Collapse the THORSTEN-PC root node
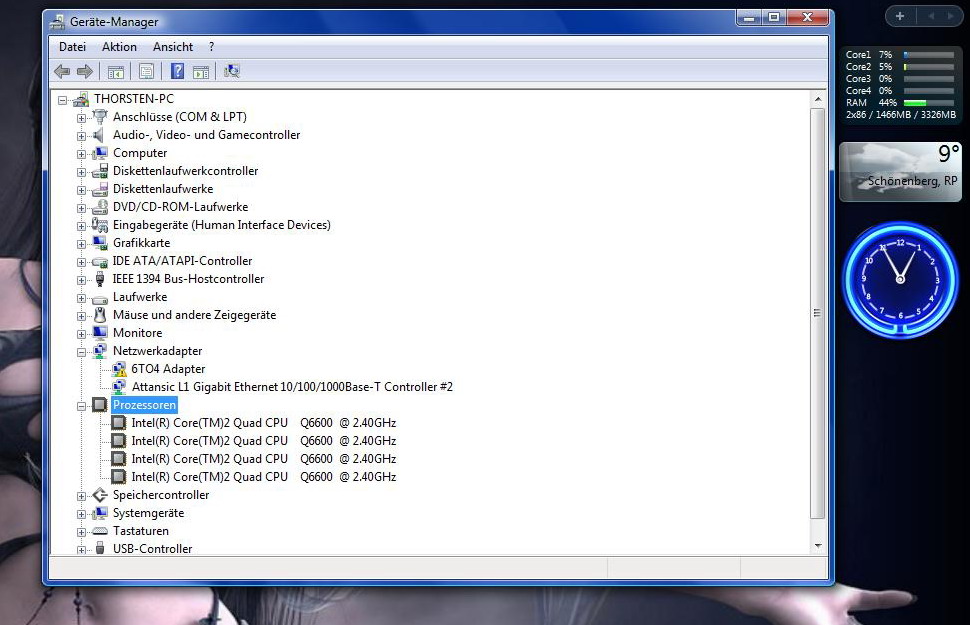The image size is (970, 625). click(62, 100)
